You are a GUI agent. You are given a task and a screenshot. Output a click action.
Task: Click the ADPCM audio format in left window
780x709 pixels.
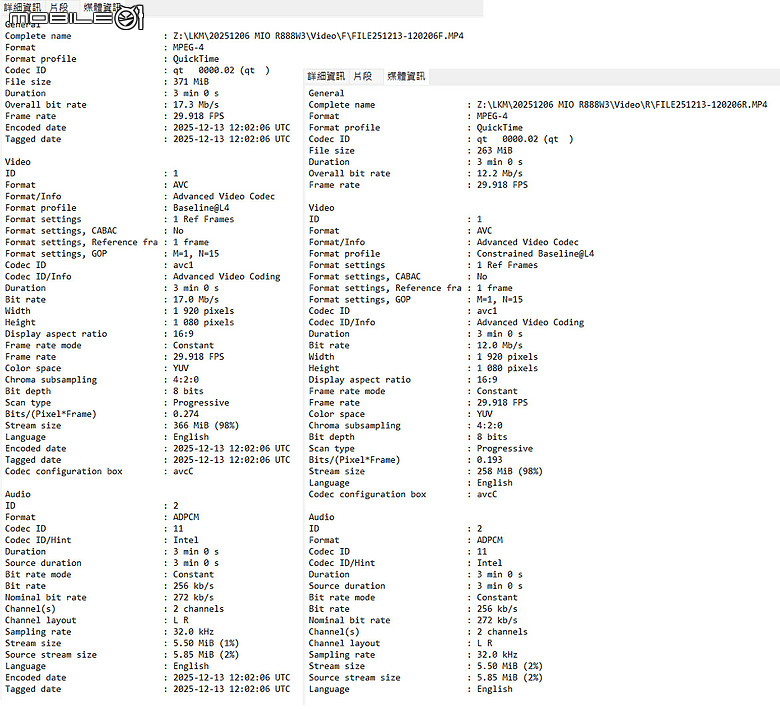[x=186, y=517]
